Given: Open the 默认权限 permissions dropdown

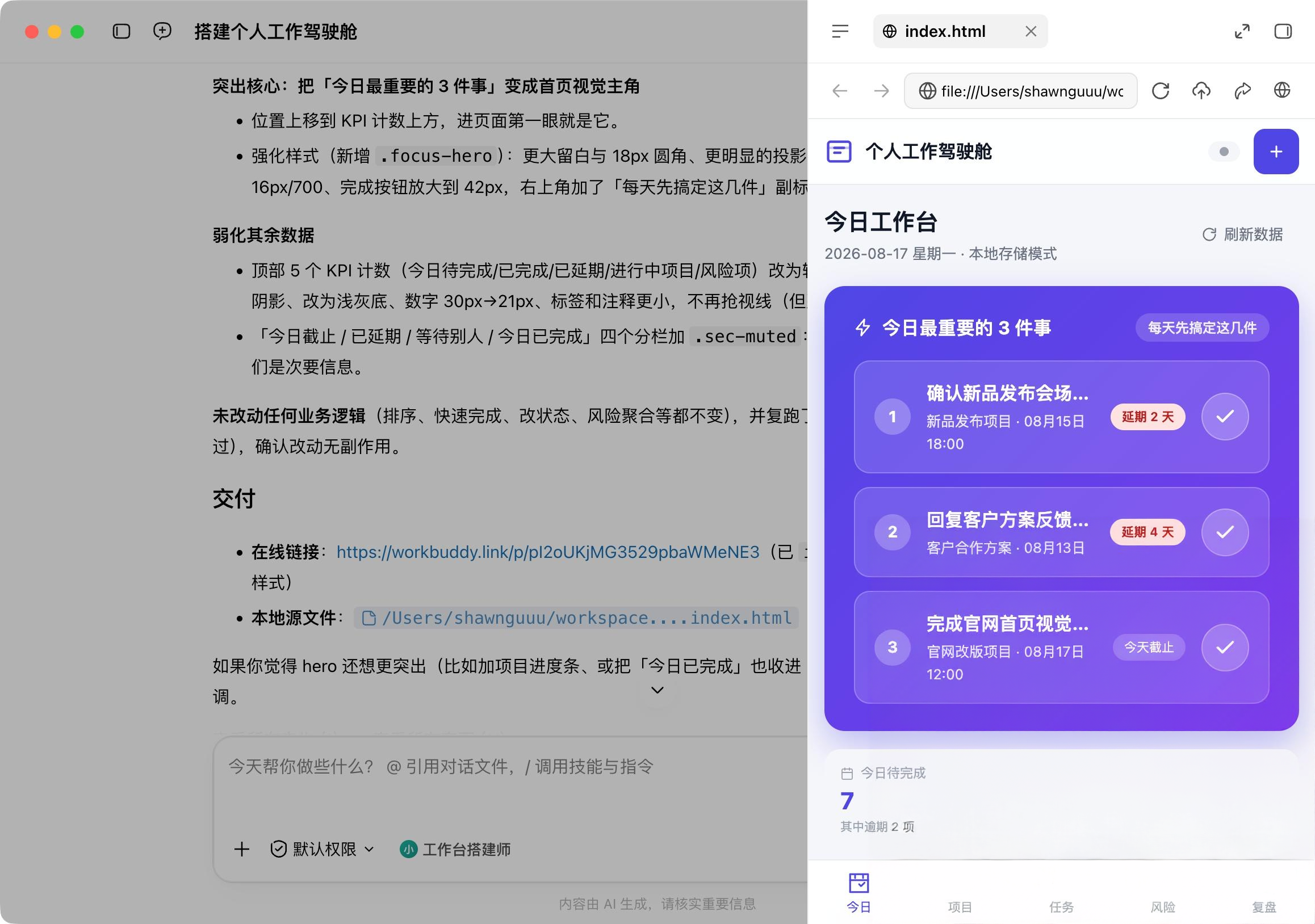Looking at the screenshot, I should click(x=322, y=849).
